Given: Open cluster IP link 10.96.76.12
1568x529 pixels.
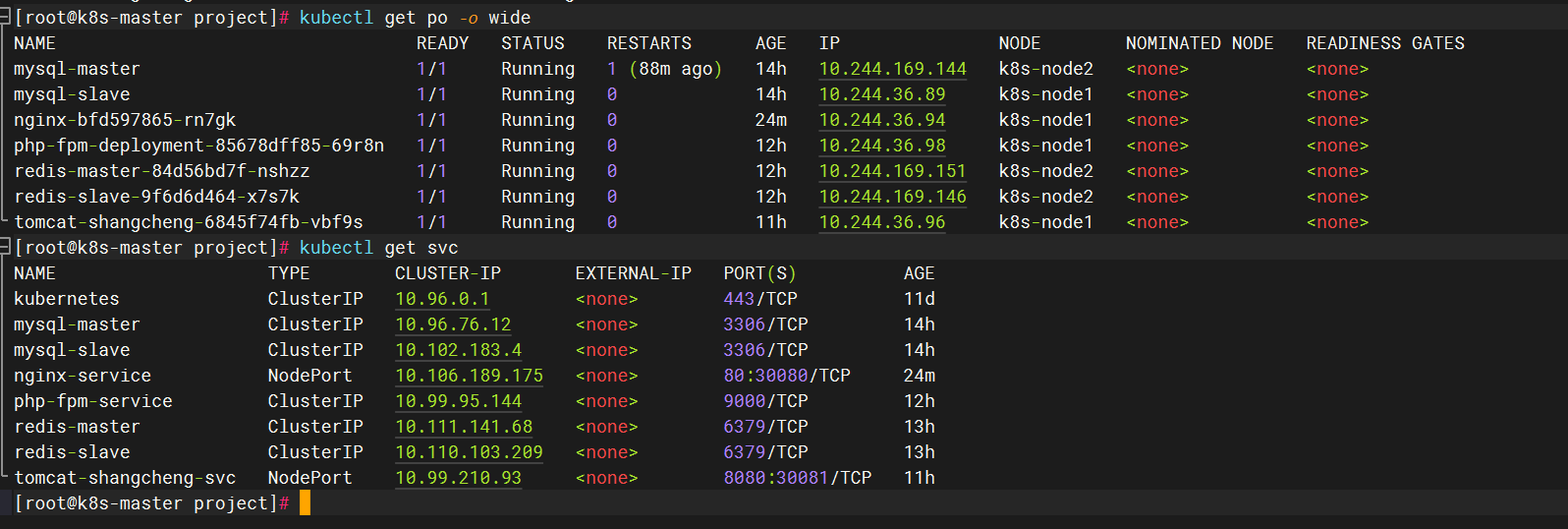Looking at the screenshot, I should click(453, 324).
